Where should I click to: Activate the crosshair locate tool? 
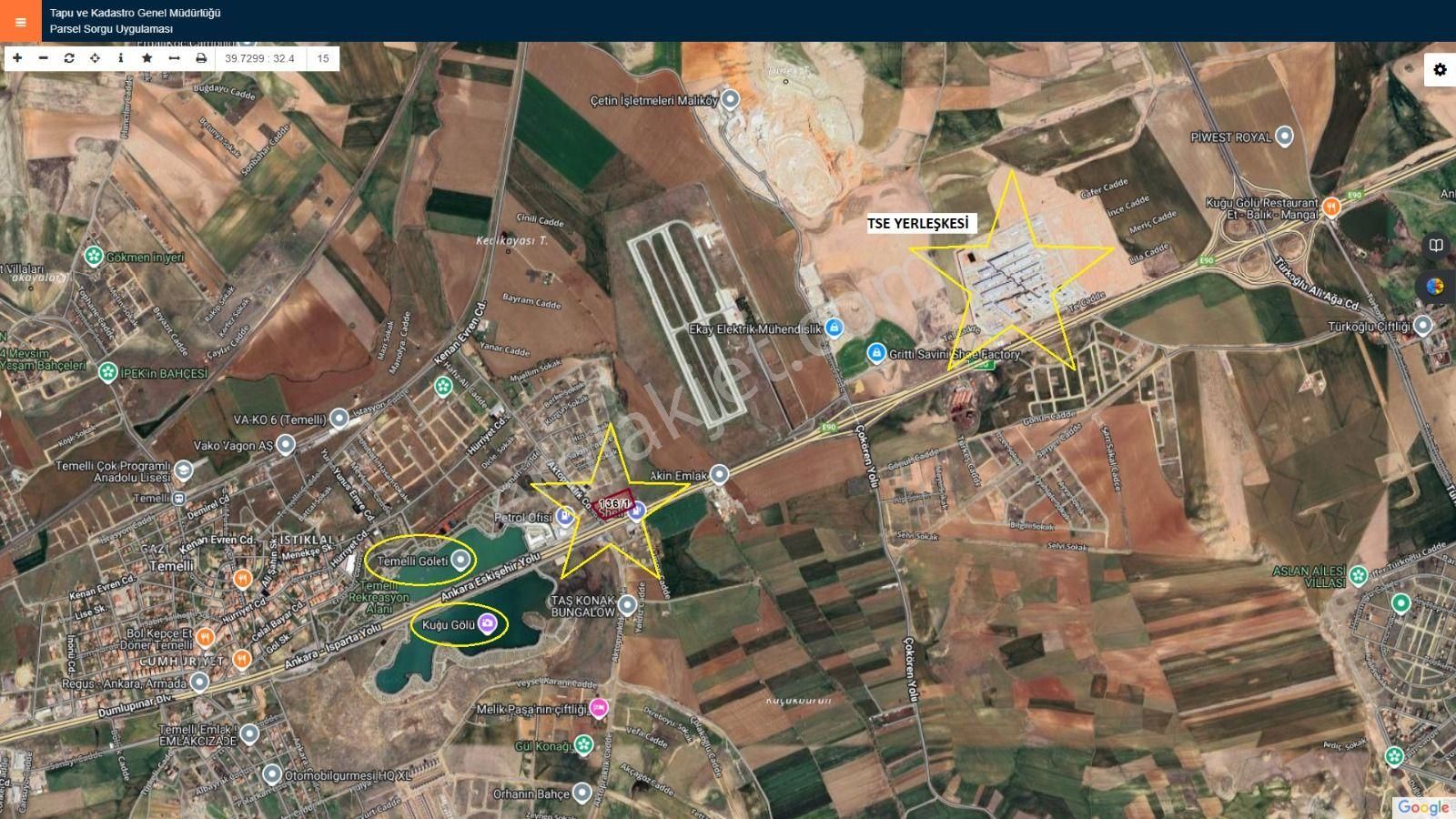(x=95, y=58)
